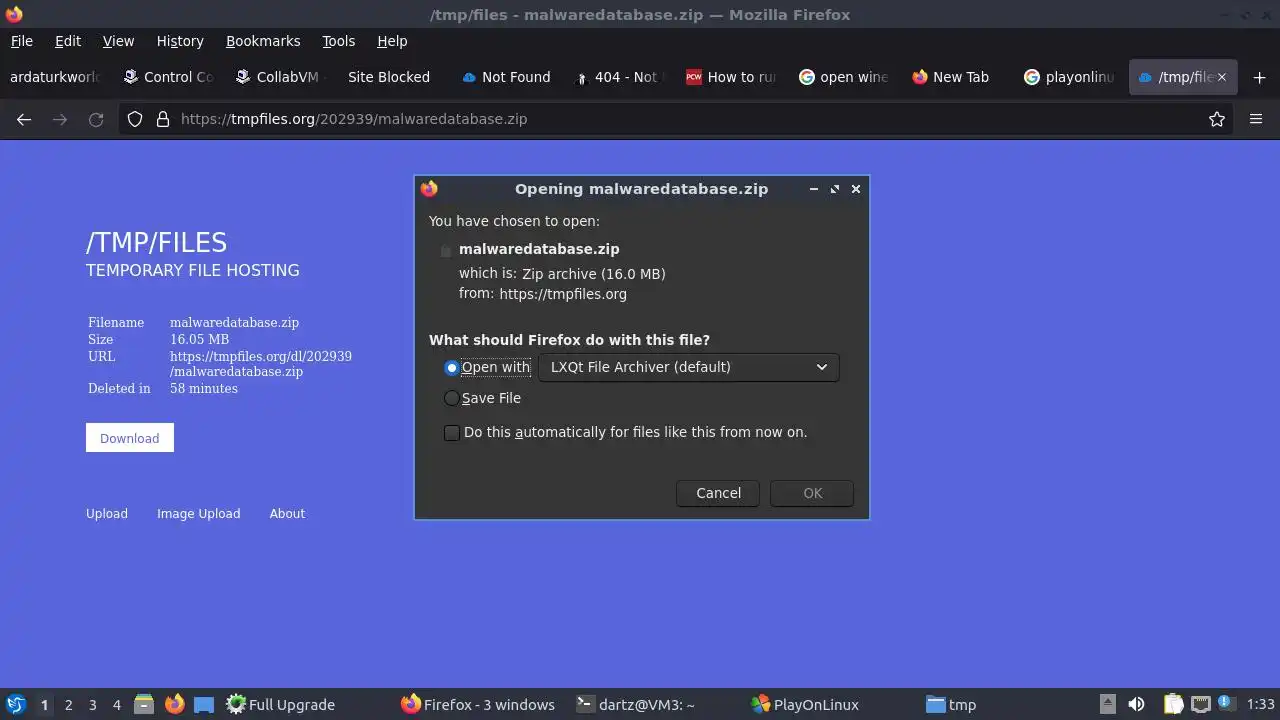This screenshot has height=720, width=1280.
Task: Open the Full Upgrade taskbar window
Action: pos(307,705)
